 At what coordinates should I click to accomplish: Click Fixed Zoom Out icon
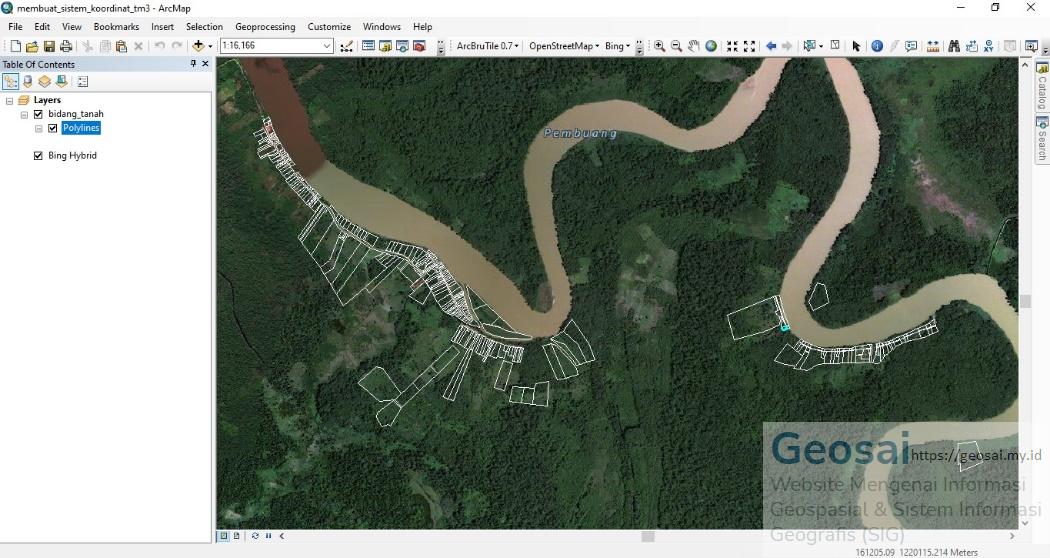[x=749, y=46]
